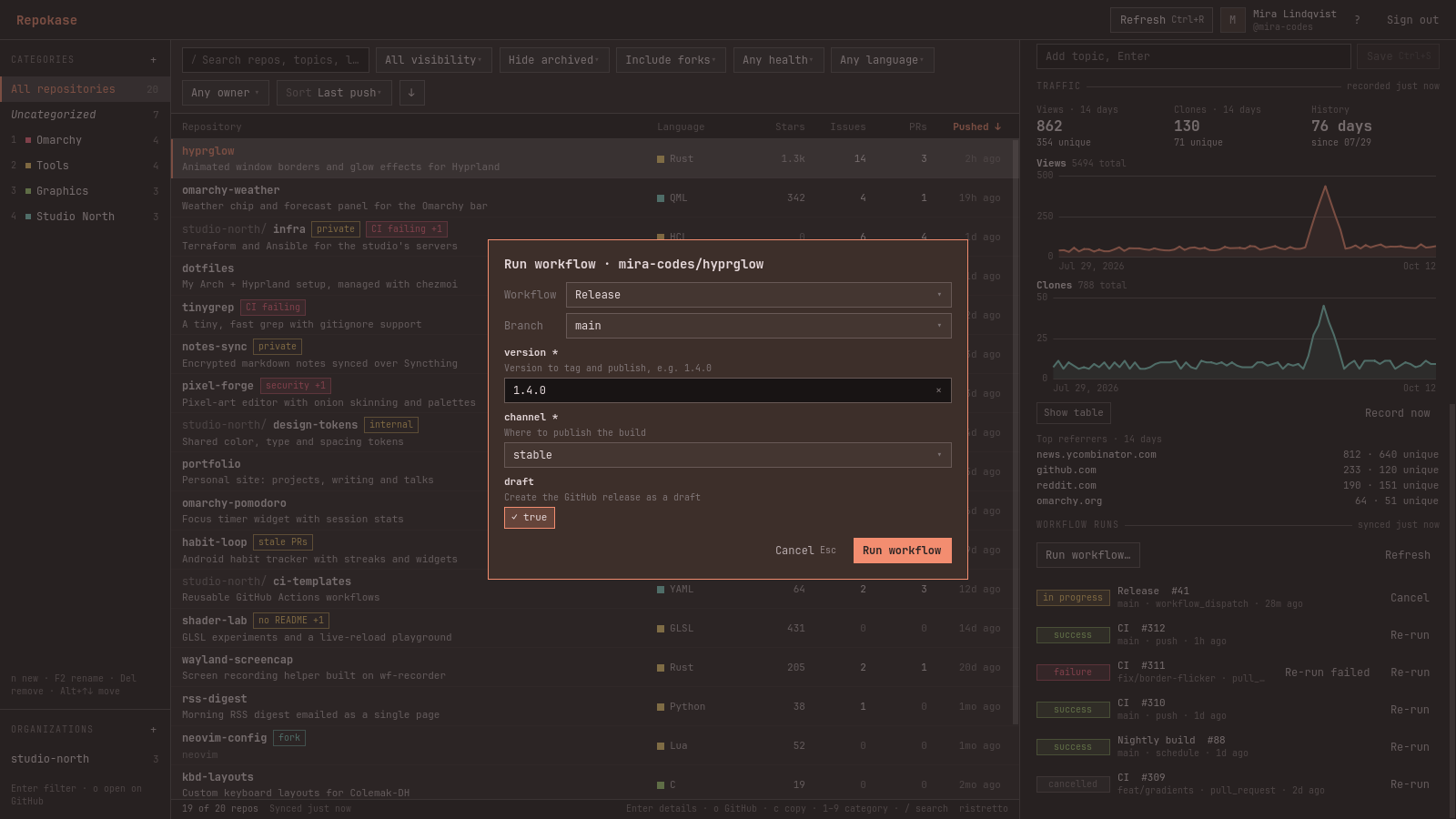Refresh the workflow runs list
This screenshot has height=819, width=1456.
[x=1408, y=555]
